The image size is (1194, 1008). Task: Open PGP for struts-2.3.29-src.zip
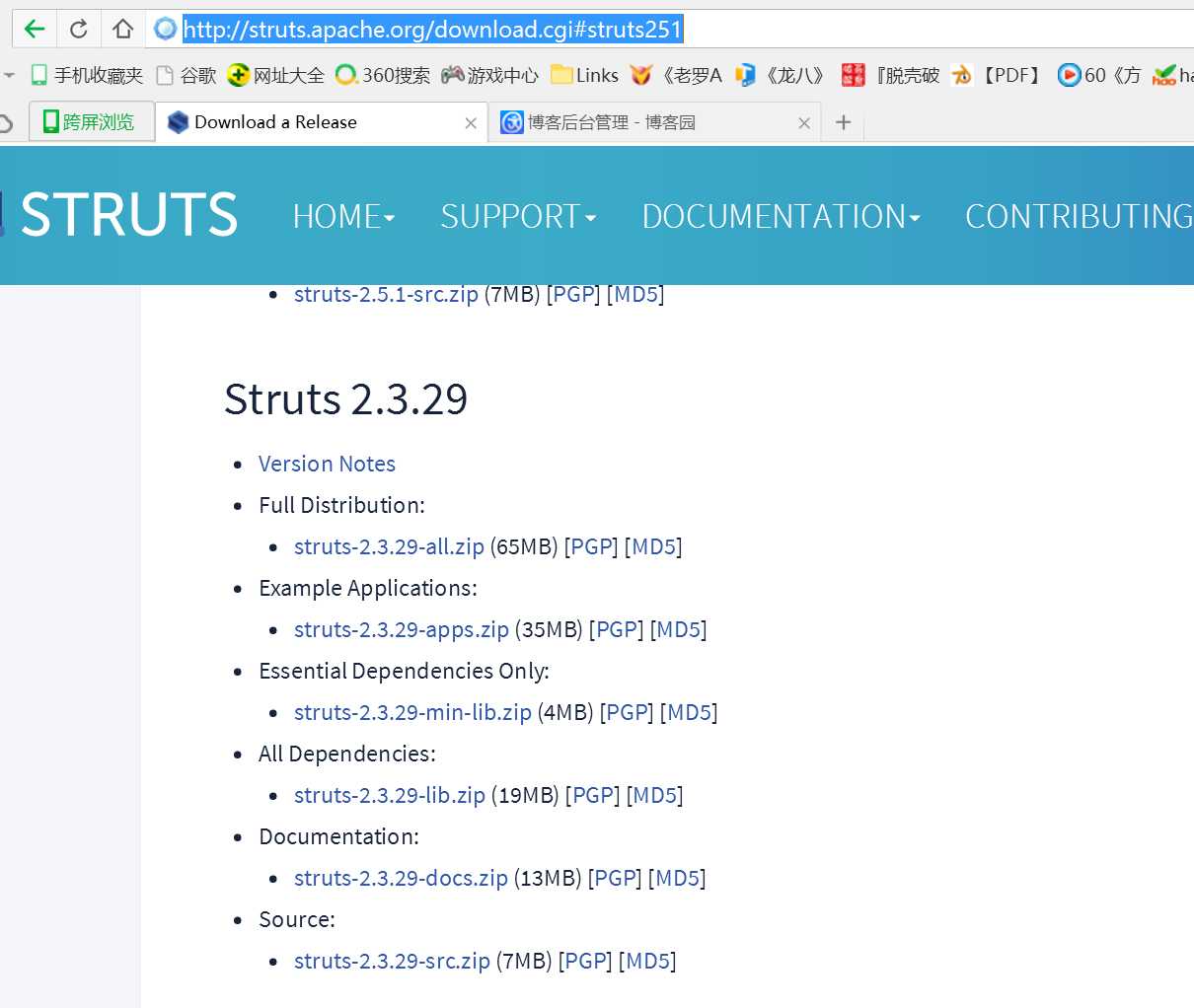pyautogui.click(x=585, y=961)
